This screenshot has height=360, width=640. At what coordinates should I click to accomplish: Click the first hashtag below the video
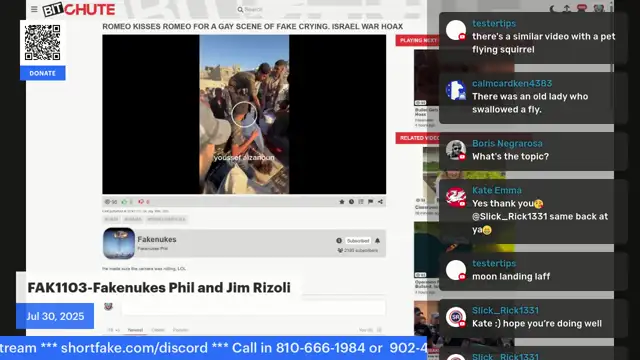click(111, 219)
